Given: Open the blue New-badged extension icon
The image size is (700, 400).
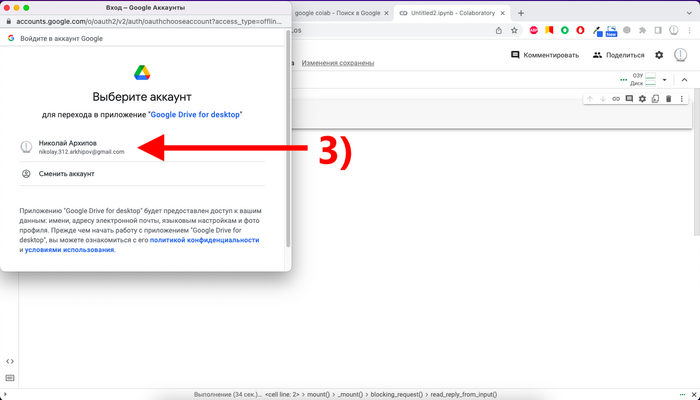Looking at the screenshot, I should [x=611, y=31].
